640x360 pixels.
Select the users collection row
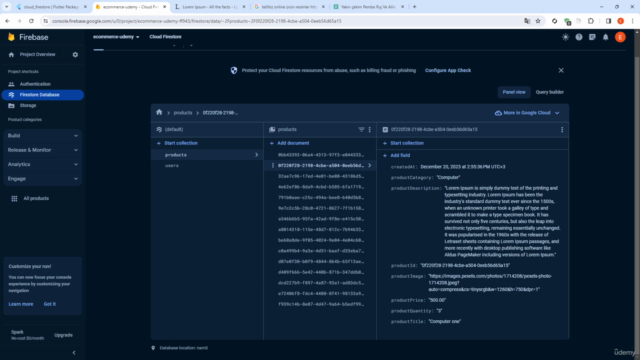pos(207,166)
